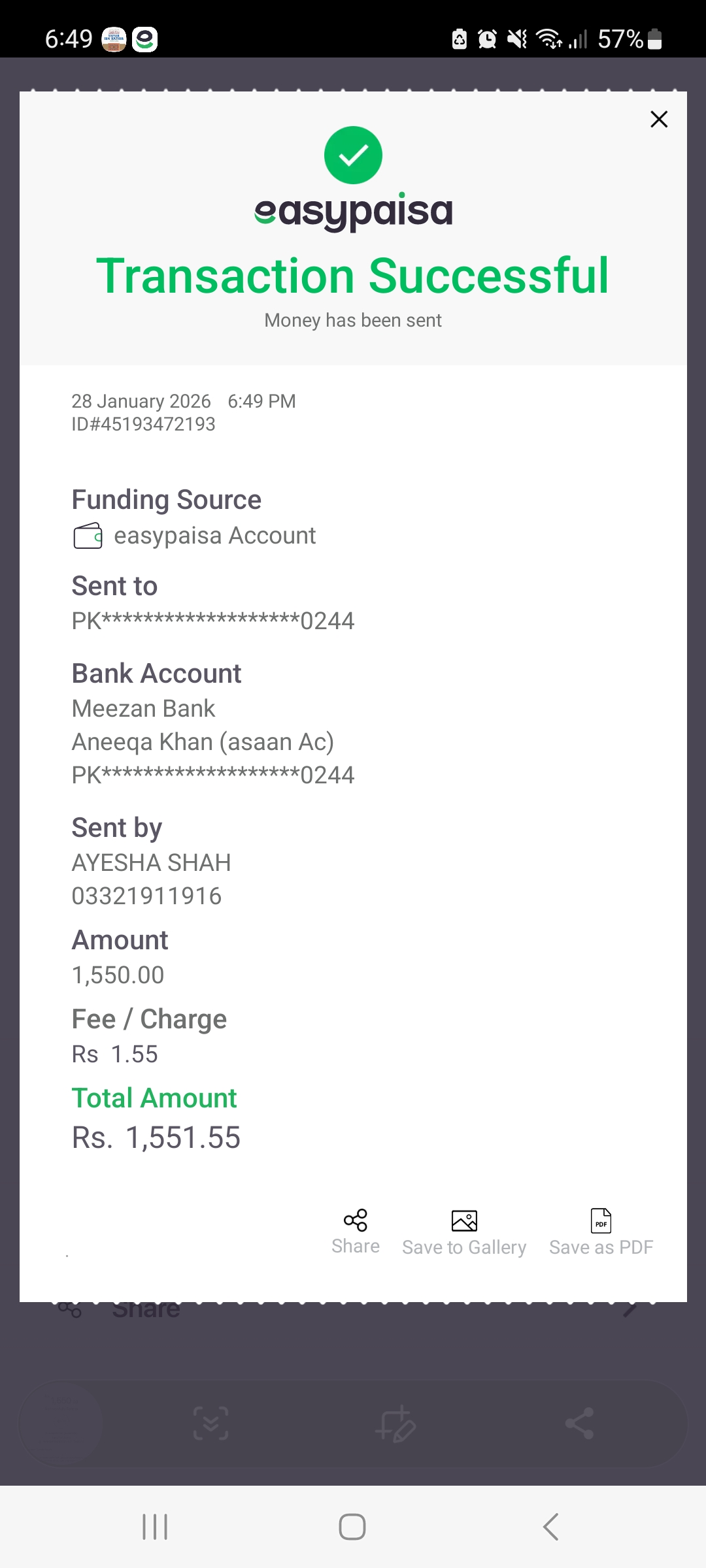
Task: Open the crop and edit screenshot tool
Action: (x=395, y=1424)
